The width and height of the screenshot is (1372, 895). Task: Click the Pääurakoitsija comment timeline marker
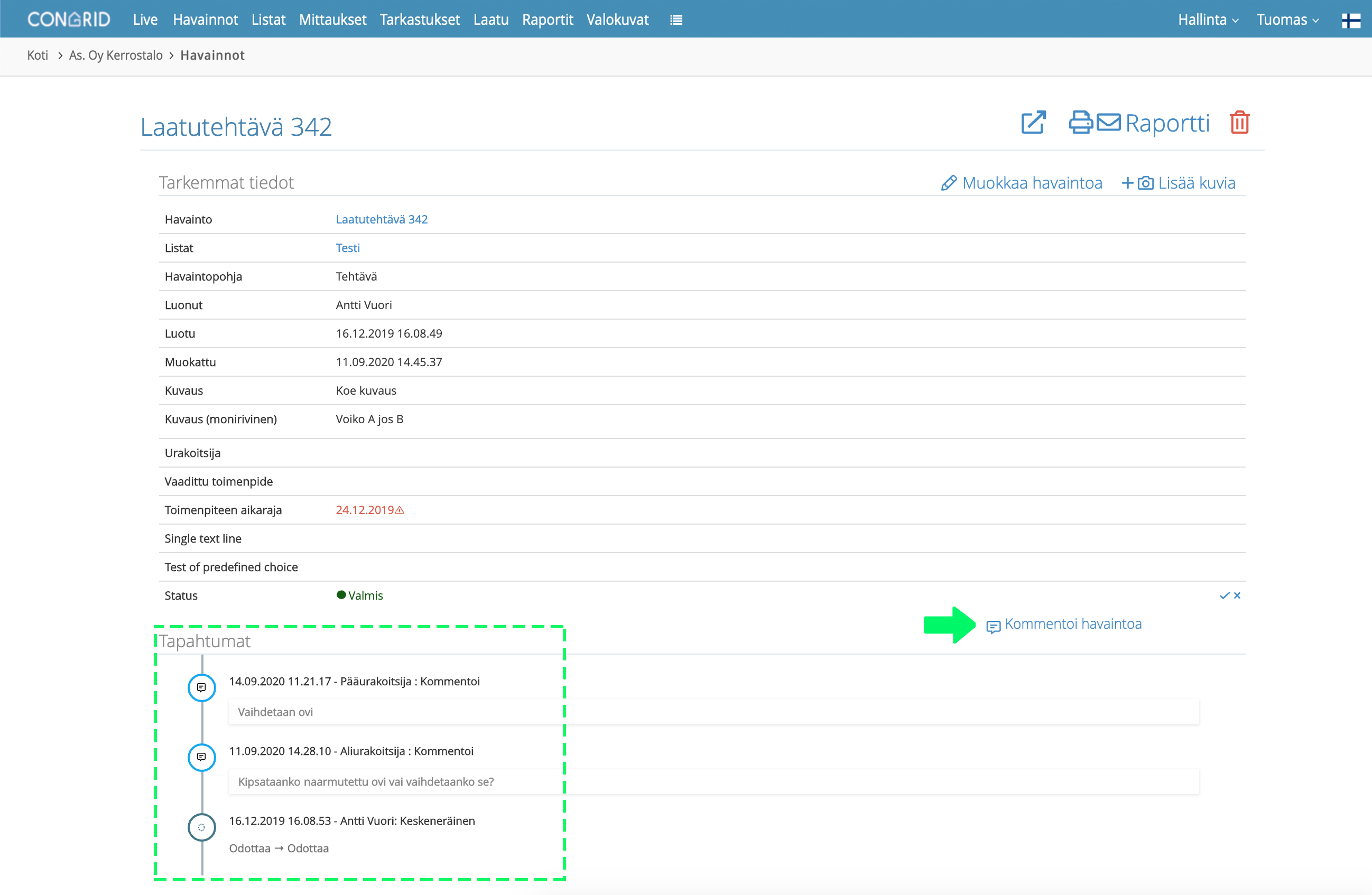click(202, 687)
